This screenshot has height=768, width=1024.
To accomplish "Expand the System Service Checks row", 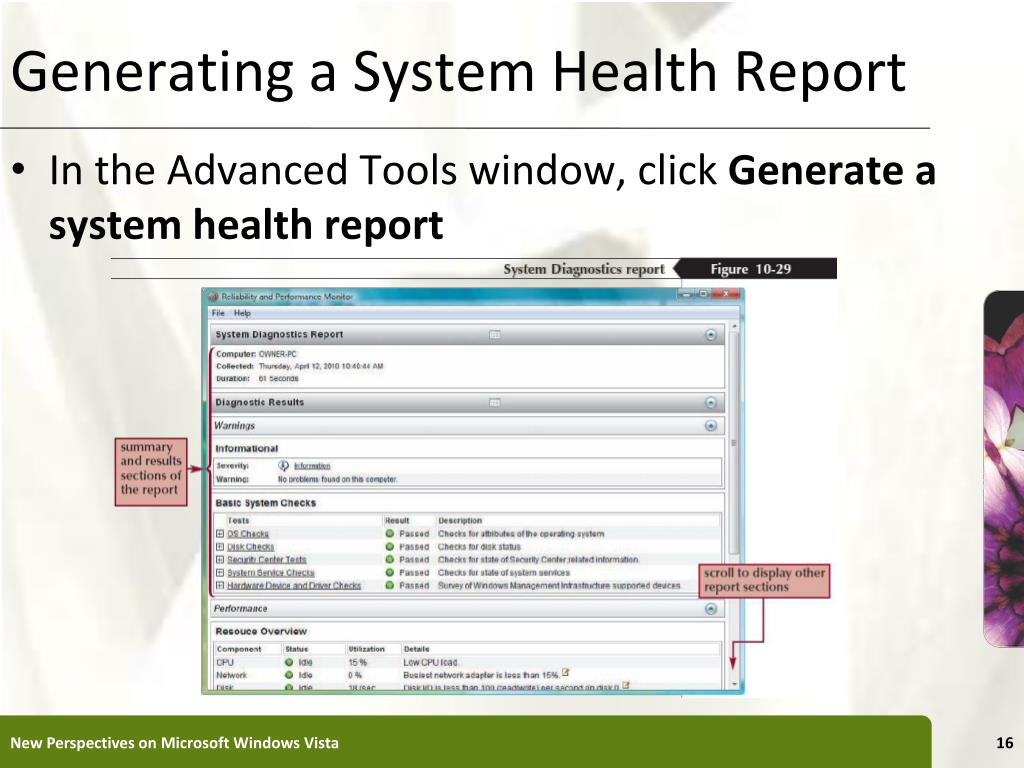I will 220,573.
